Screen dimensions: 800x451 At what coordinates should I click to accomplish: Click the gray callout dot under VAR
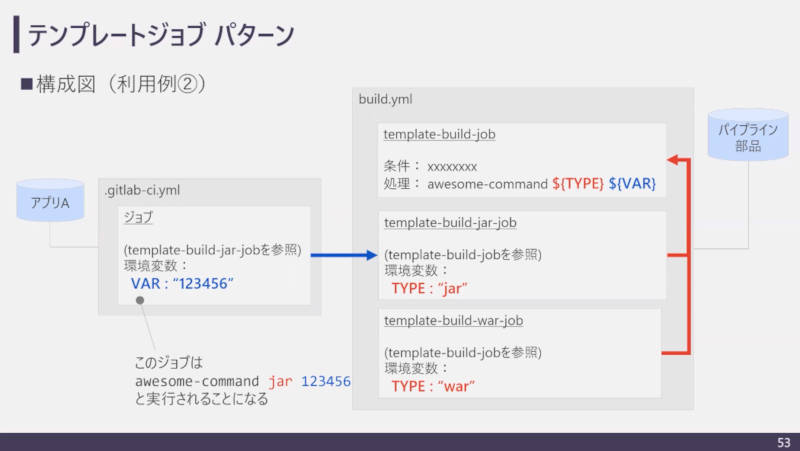point(140,300)
